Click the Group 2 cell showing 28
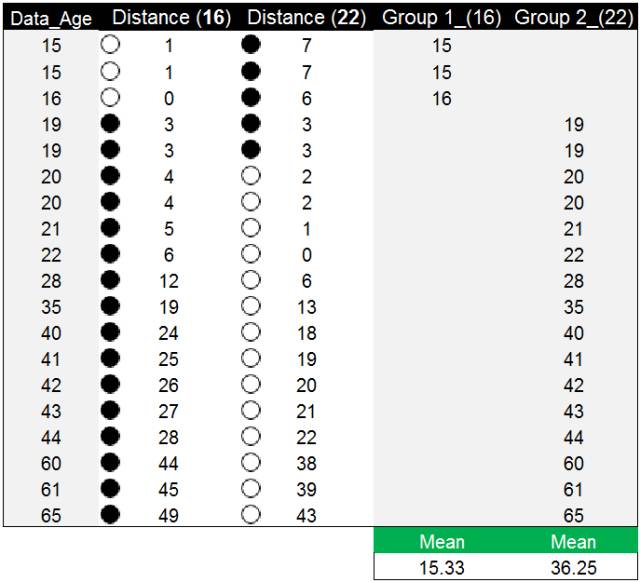 [573, 281]
